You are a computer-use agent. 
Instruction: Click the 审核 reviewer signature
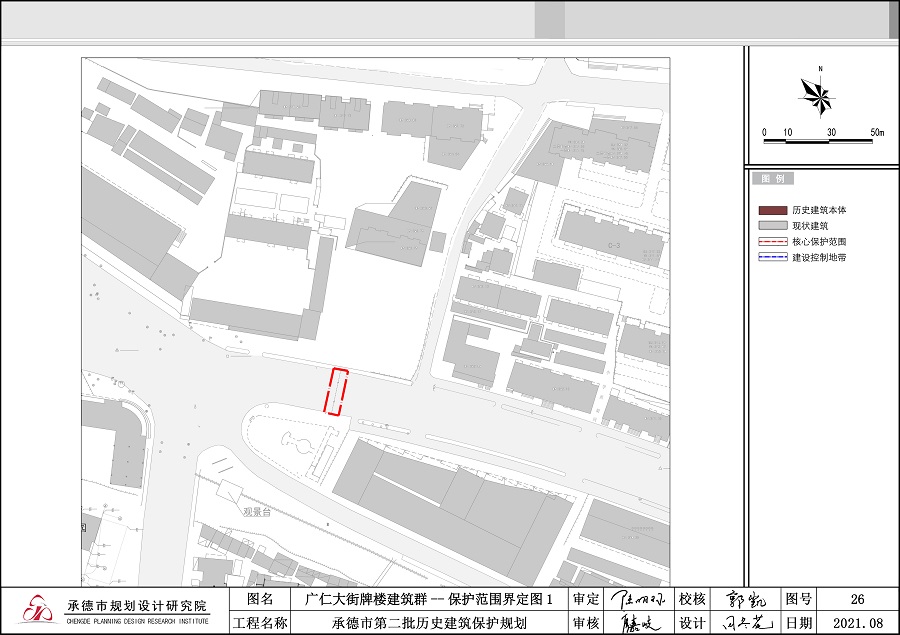click(636, 623)
